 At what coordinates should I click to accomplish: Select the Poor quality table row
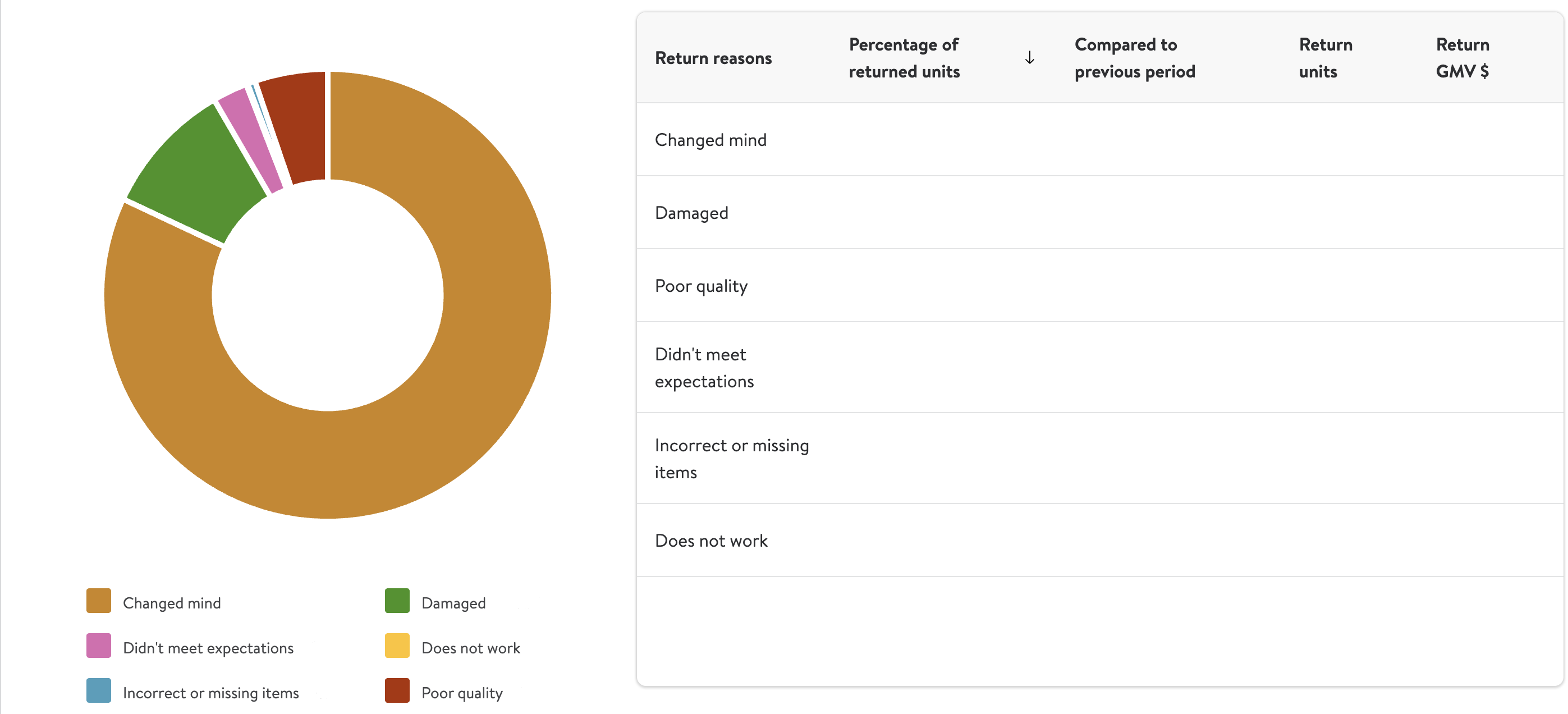[1099, 286]
